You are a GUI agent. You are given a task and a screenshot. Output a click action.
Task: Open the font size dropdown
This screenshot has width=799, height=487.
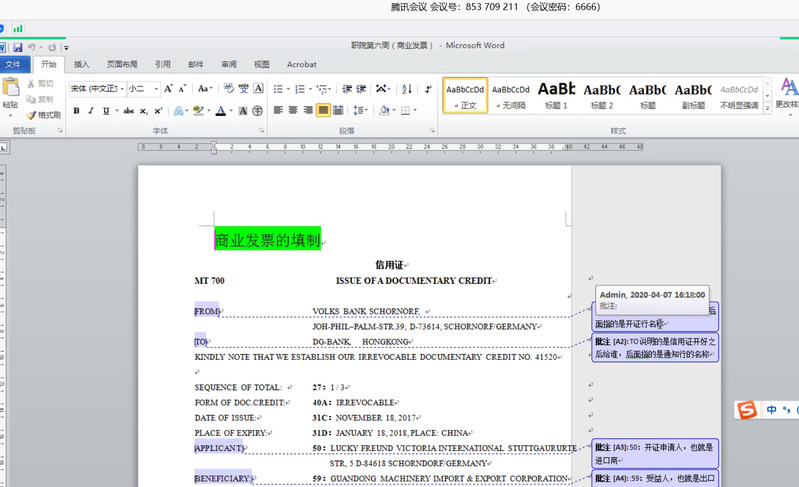point(155,88)
